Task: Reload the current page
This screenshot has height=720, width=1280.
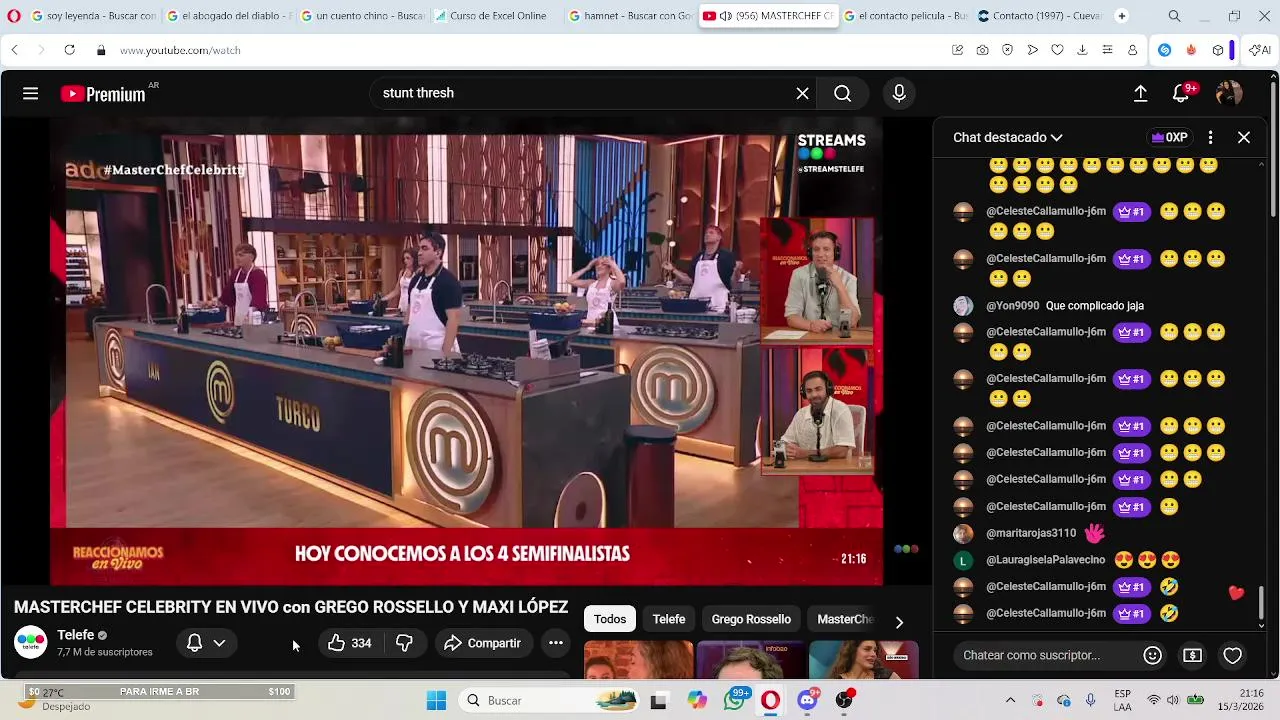Action: coord(69,50)
